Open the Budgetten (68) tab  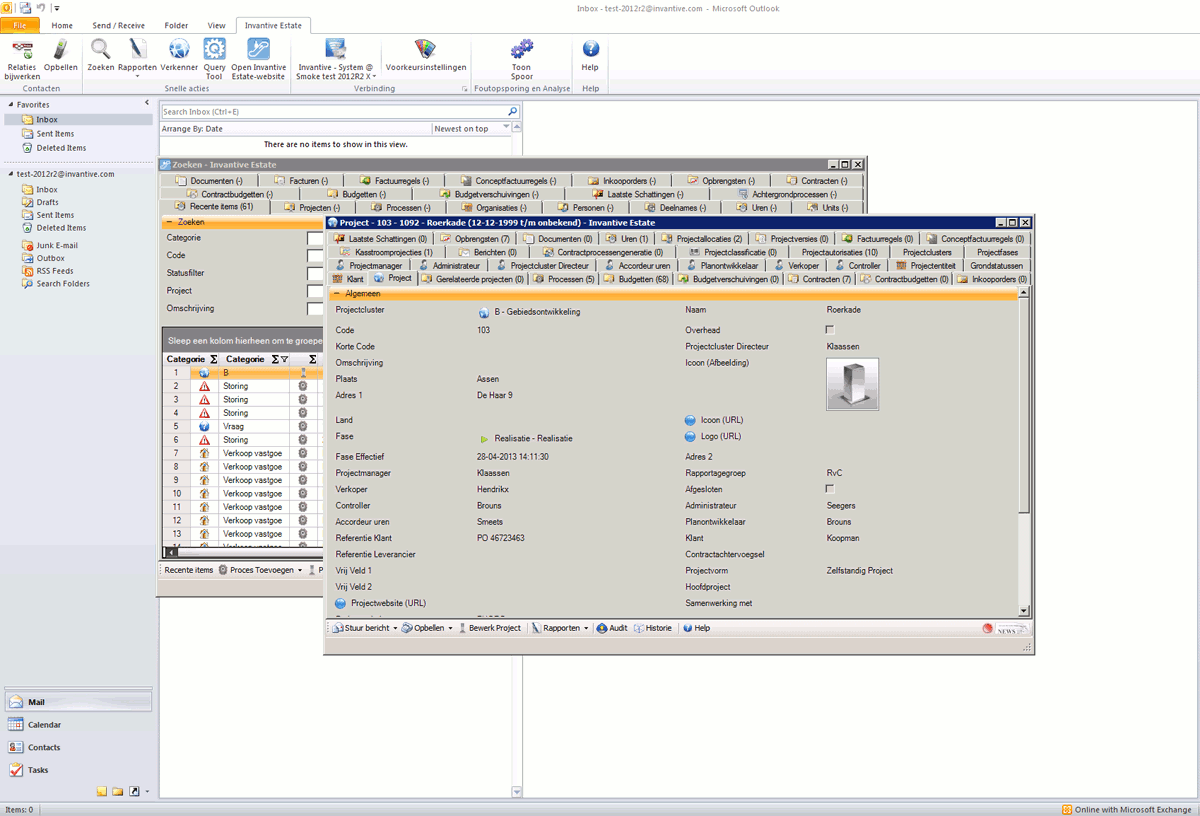(x=637, y=279)
